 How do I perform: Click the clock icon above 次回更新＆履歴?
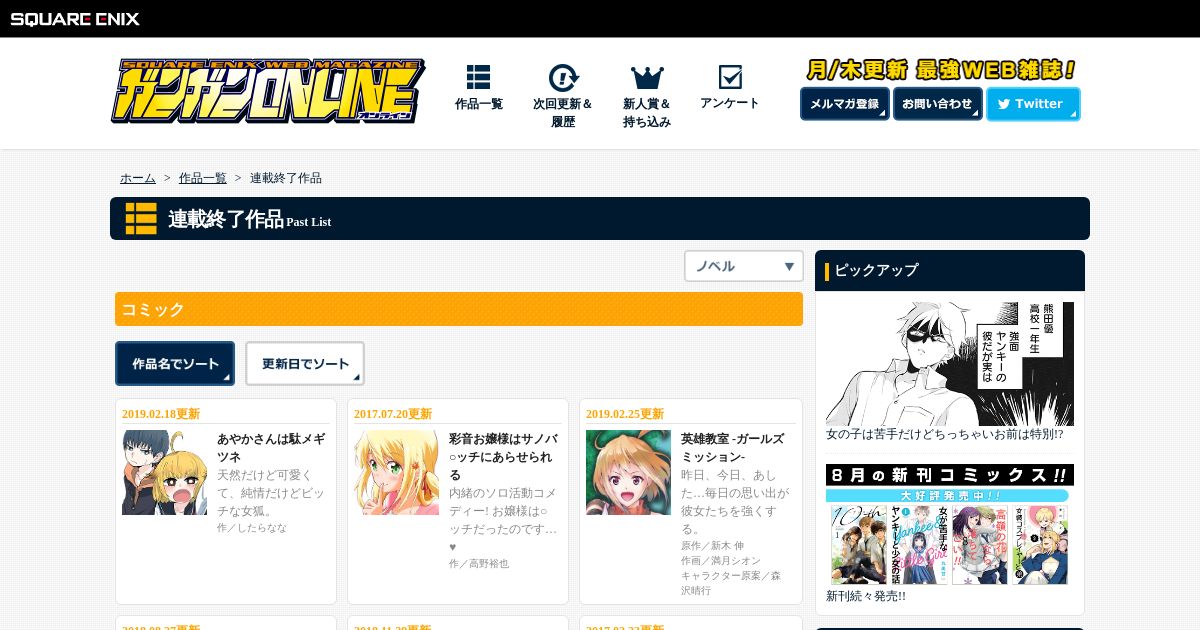pos(563,77)
